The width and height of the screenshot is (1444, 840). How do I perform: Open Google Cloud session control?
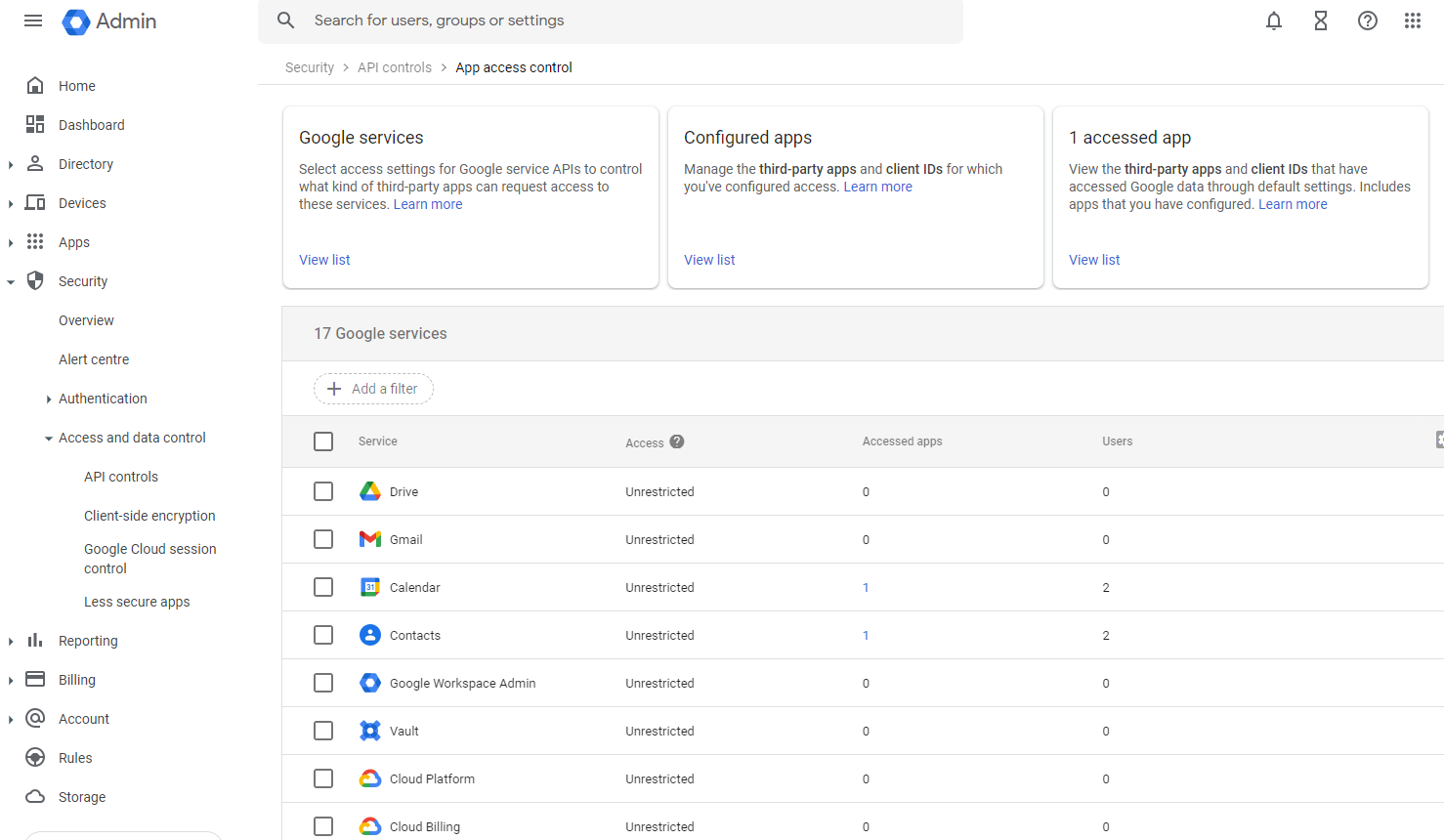(150, 559)
